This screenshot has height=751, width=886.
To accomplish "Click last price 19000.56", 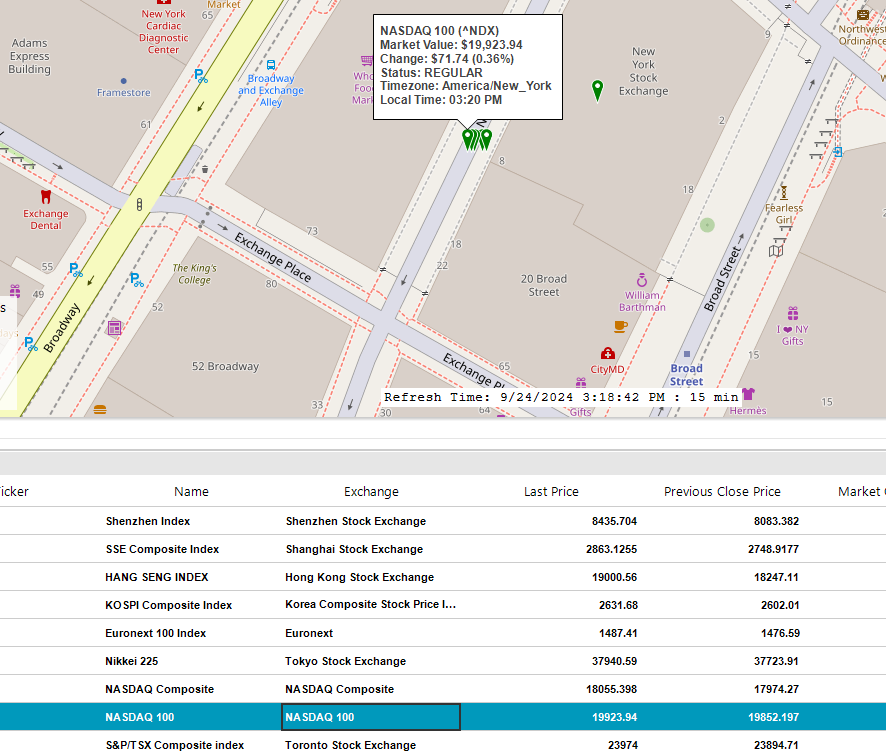I will pyautogui.click(x=615, y=577).
